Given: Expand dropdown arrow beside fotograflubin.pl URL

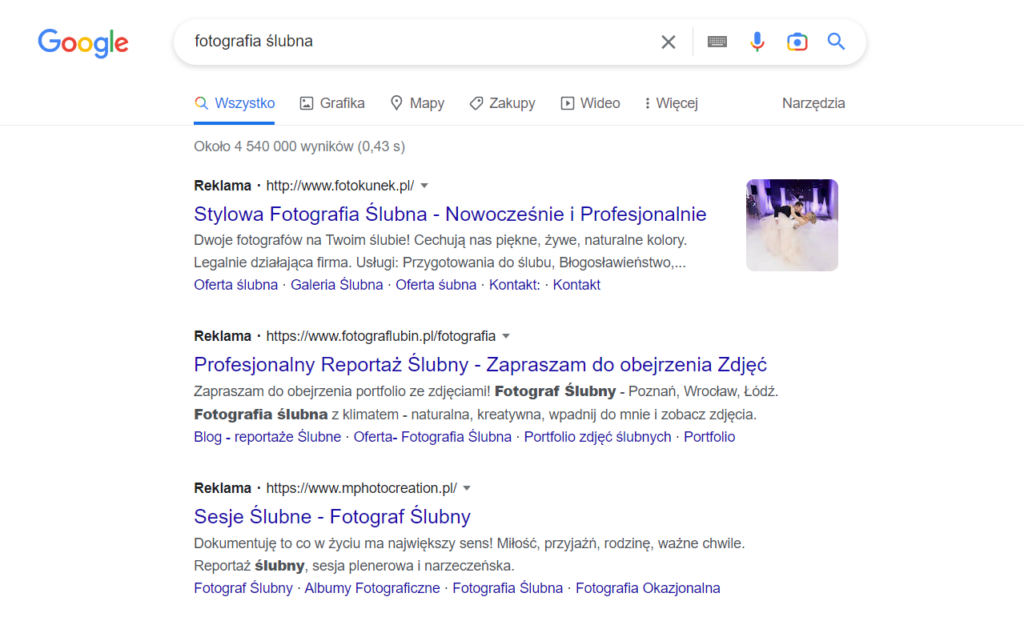Looking at the screenshot, I should click(x=506, y=336).
